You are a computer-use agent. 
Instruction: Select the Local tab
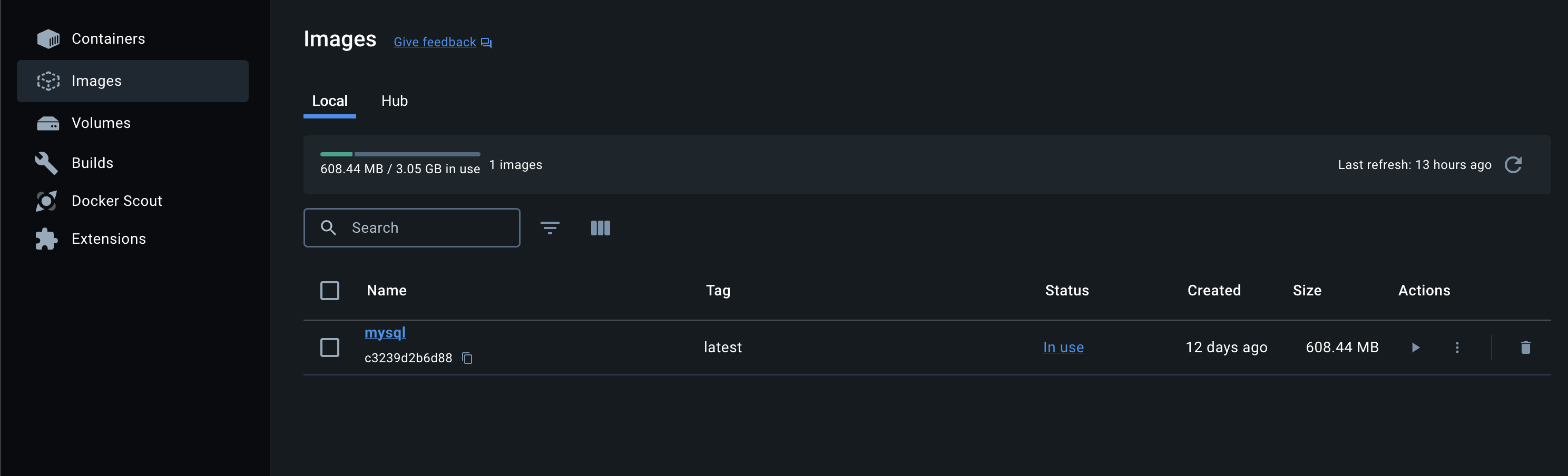click(x=329, y=101)
